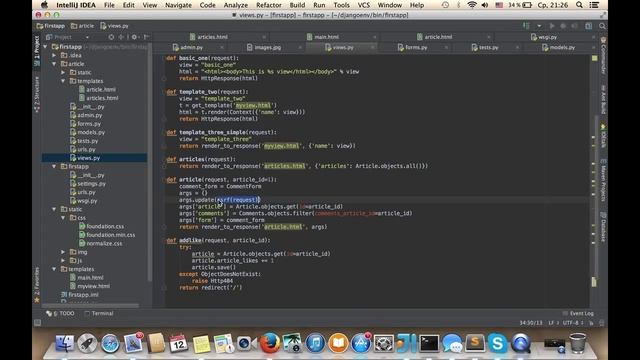Open the Analyze menu
Screen dimensions: 640x360
pos(236,5)
